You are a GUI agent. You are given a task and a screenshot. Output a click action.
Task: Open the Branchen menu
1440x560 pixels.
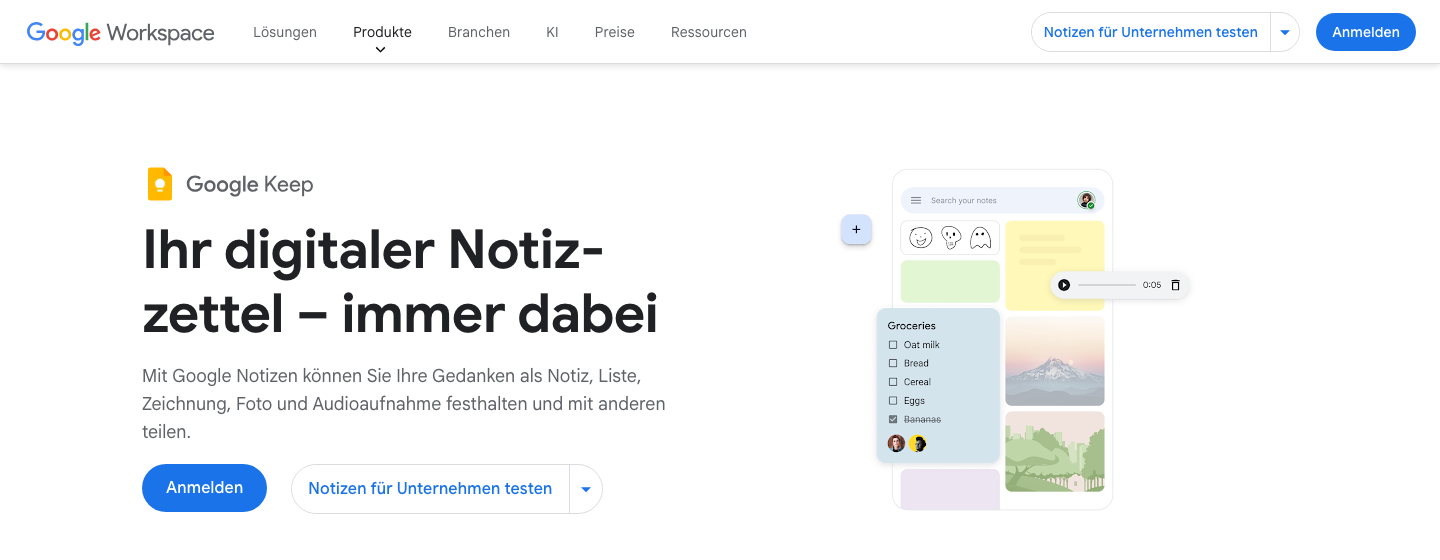(x=479, y=32)
